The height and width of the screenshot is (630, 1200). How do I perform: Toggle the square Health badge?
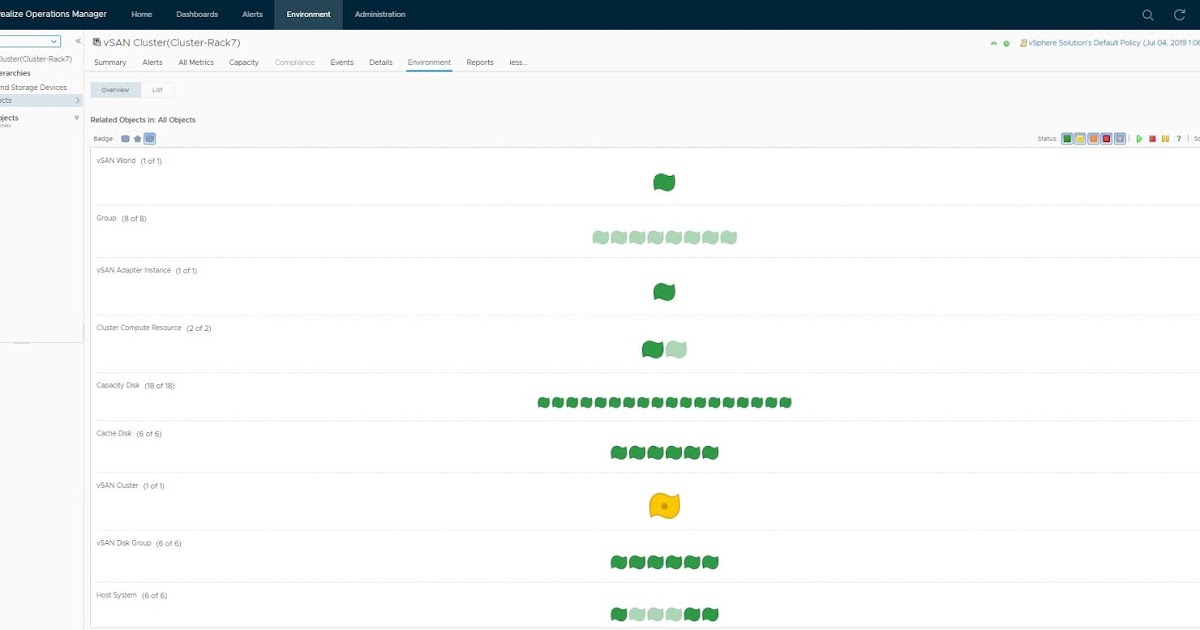125,139
